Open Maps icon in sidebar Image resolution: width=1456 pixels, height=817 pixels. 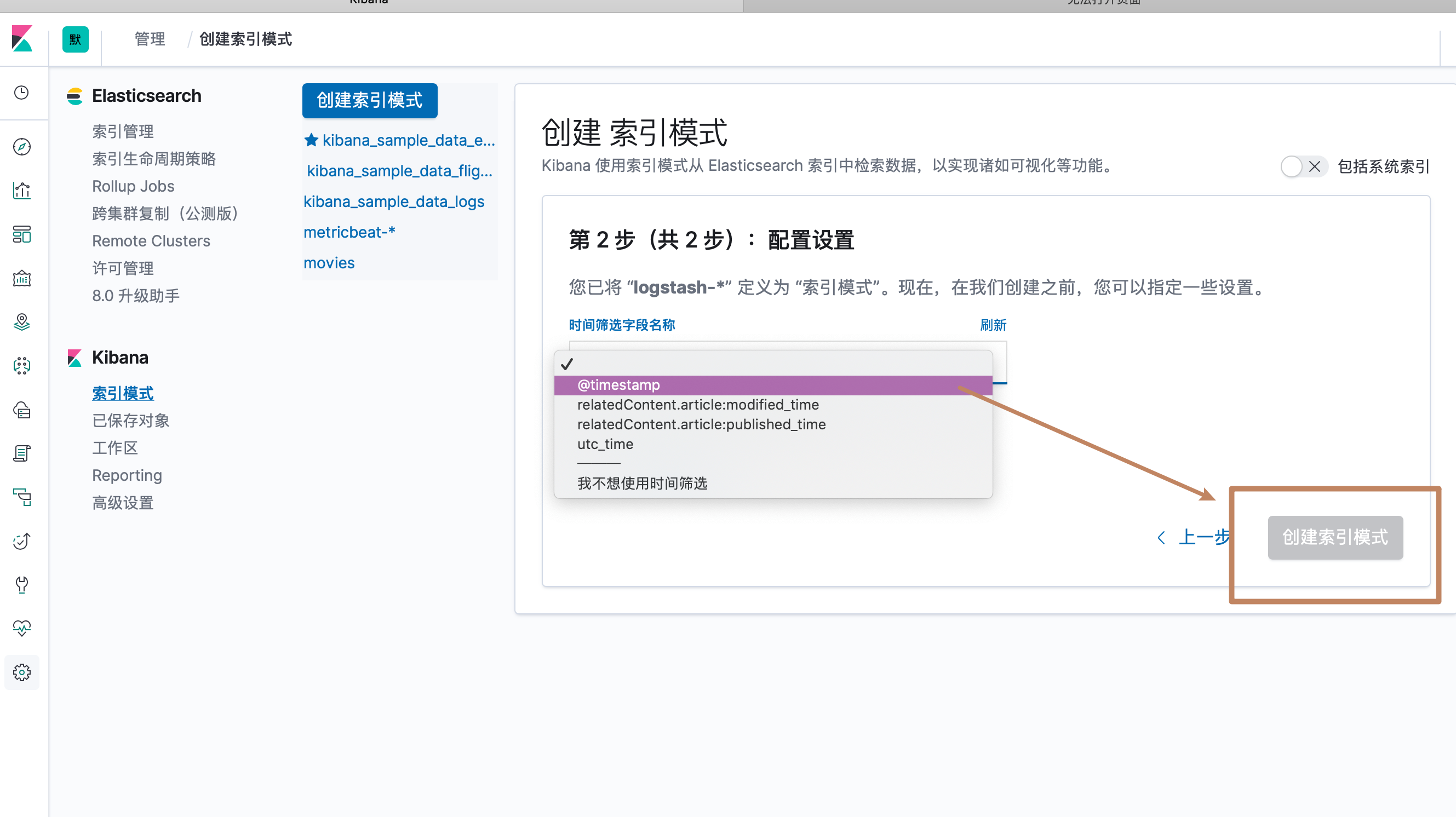pyautogui.click(x=21, y=322)
